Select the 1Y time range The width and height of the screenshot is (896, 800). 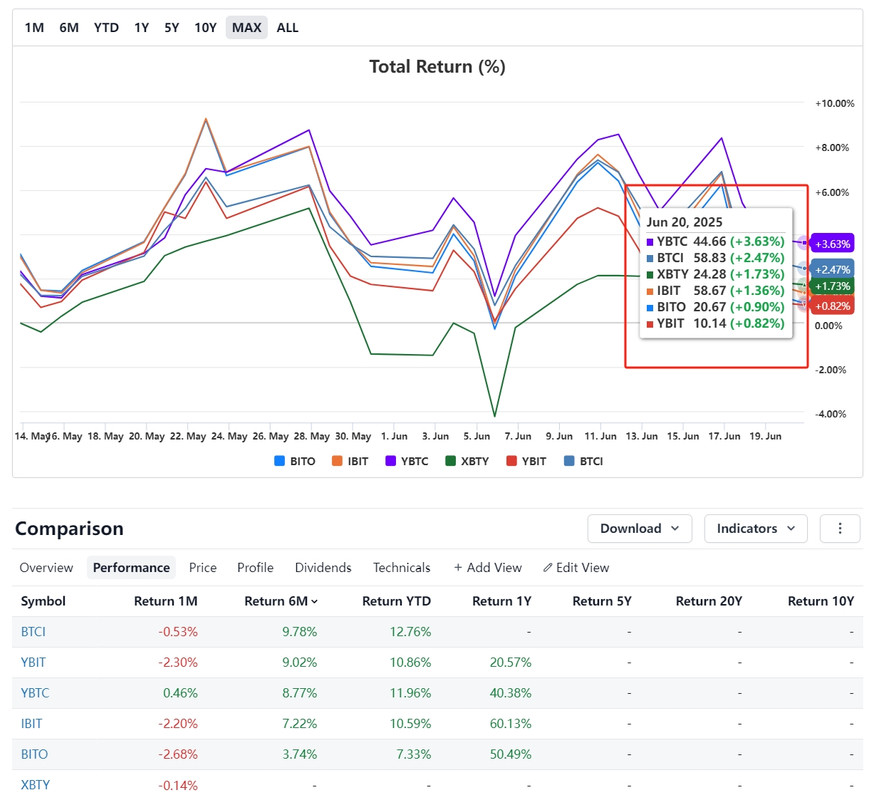click(142, 27)
